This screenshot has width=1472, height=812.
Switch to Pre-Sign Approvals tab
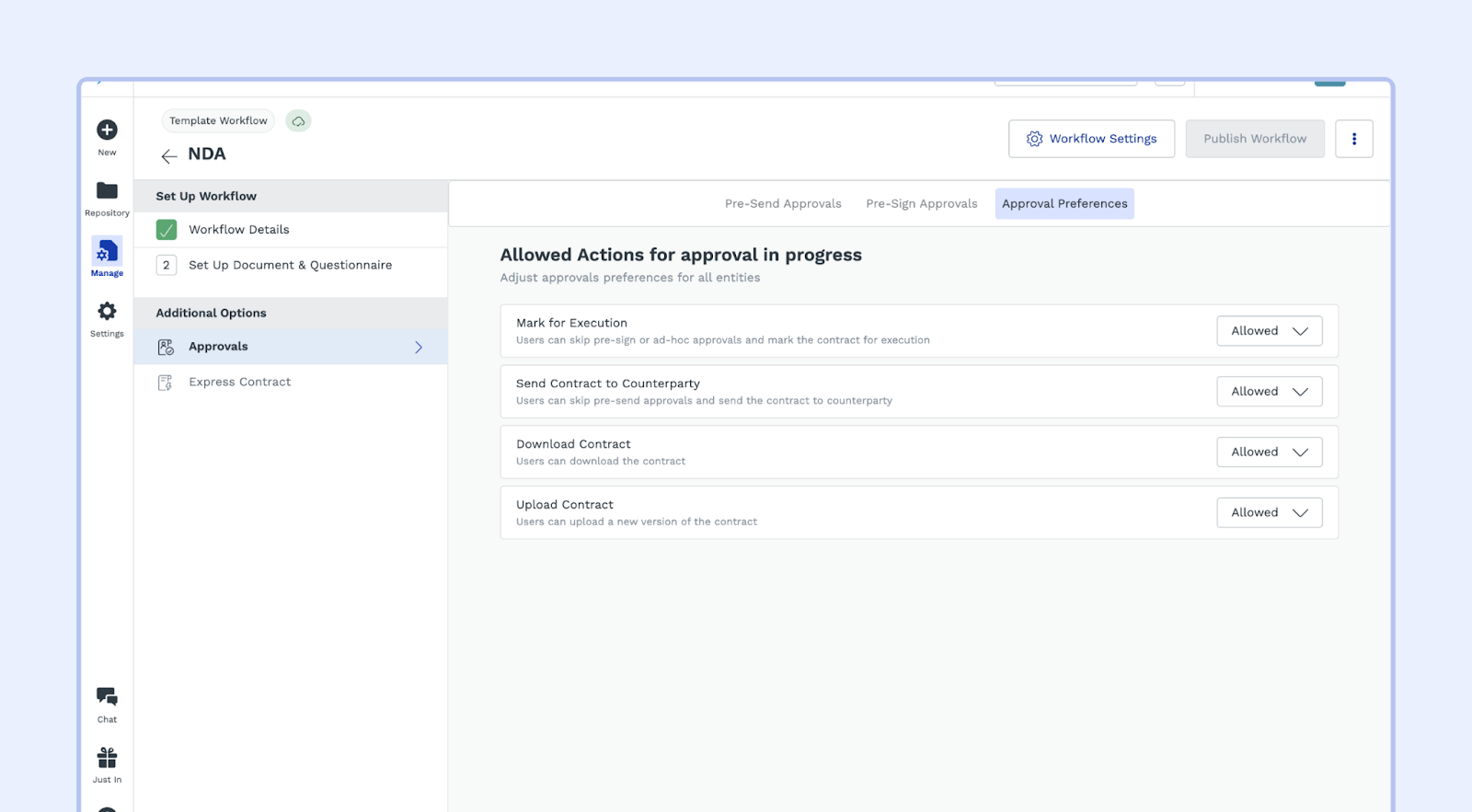pos(921,204)
